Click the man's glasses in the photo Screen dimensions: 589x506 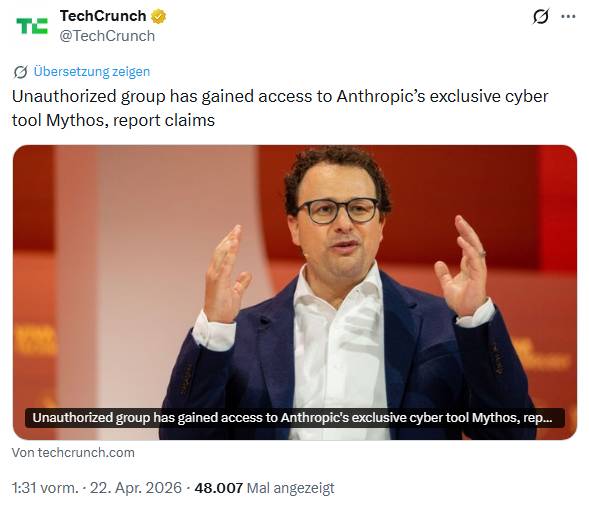[338, 210]
